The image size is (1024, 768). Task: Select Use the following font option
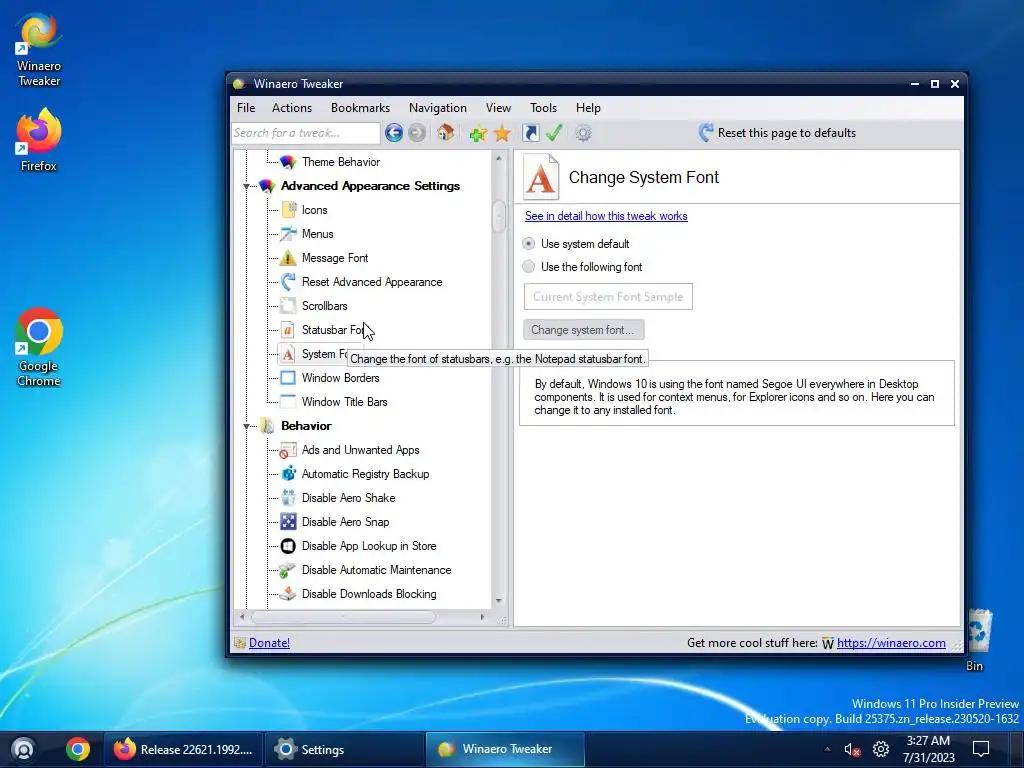(x=529, y=266)
